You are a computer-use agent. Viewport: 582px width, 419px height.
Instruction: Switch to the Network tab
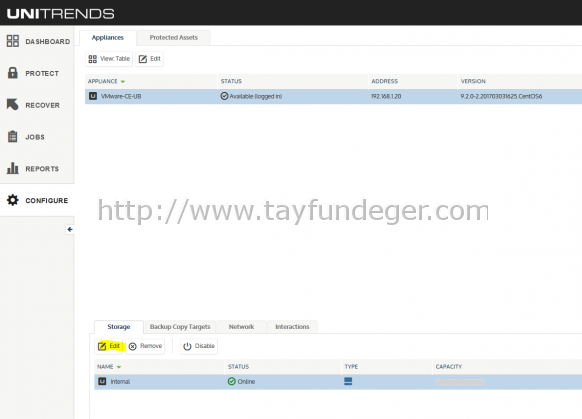tap(241, 327)
